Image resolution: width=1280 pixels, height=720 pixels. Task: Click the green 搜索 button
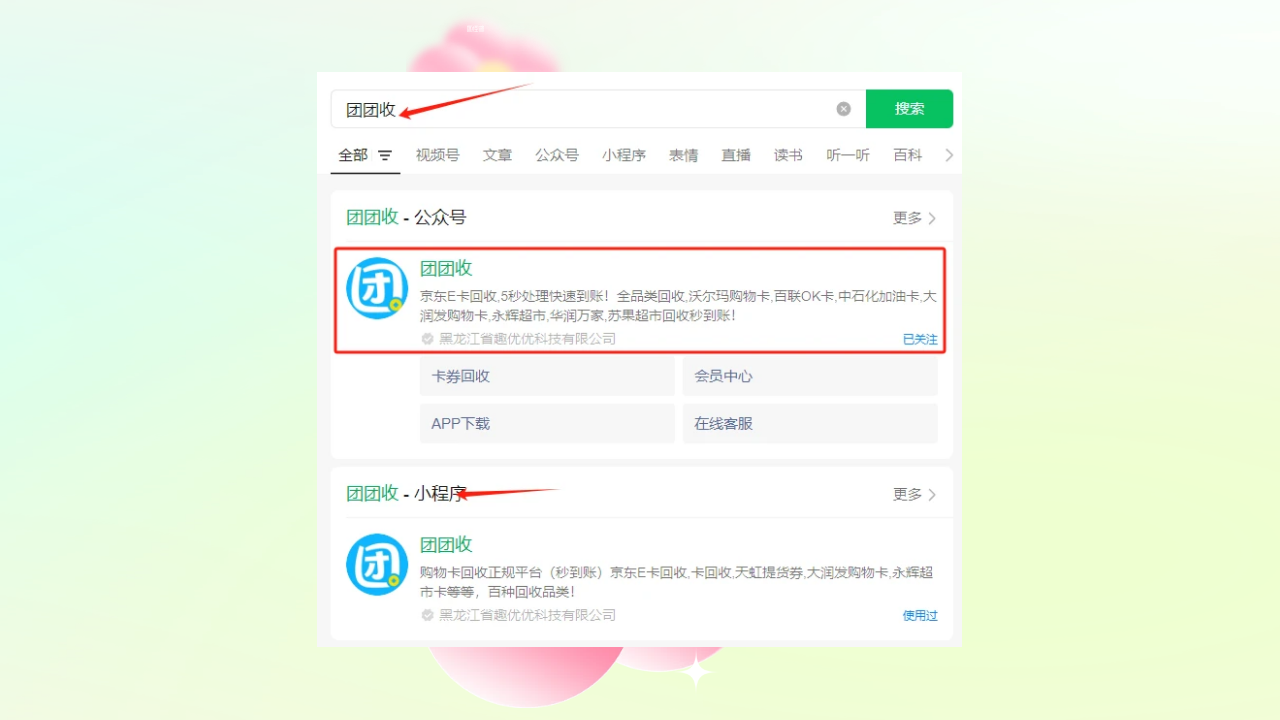909,109
